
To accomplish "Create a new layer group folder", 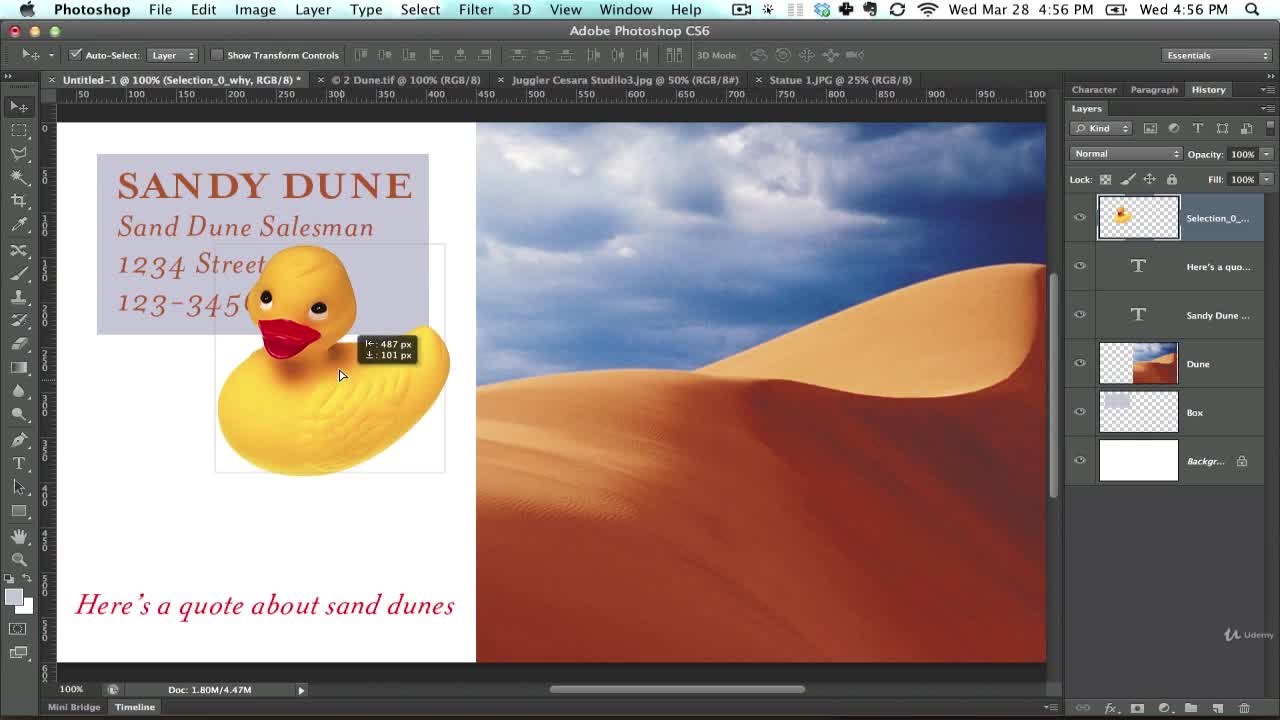I will pos(1191,708).
